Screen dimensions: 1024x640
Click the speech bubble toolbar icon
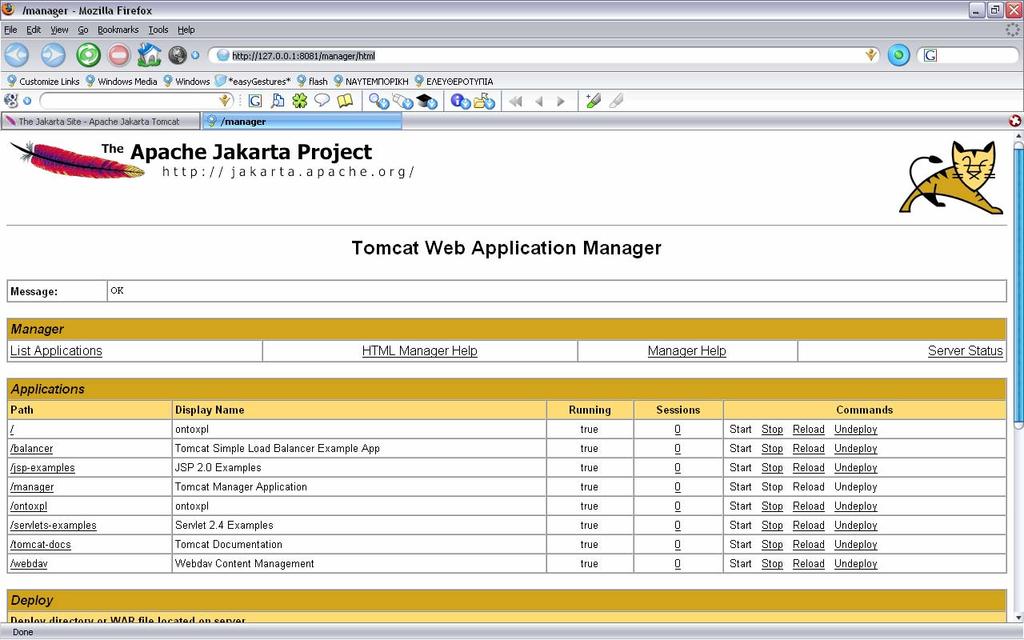pos(322,101)
